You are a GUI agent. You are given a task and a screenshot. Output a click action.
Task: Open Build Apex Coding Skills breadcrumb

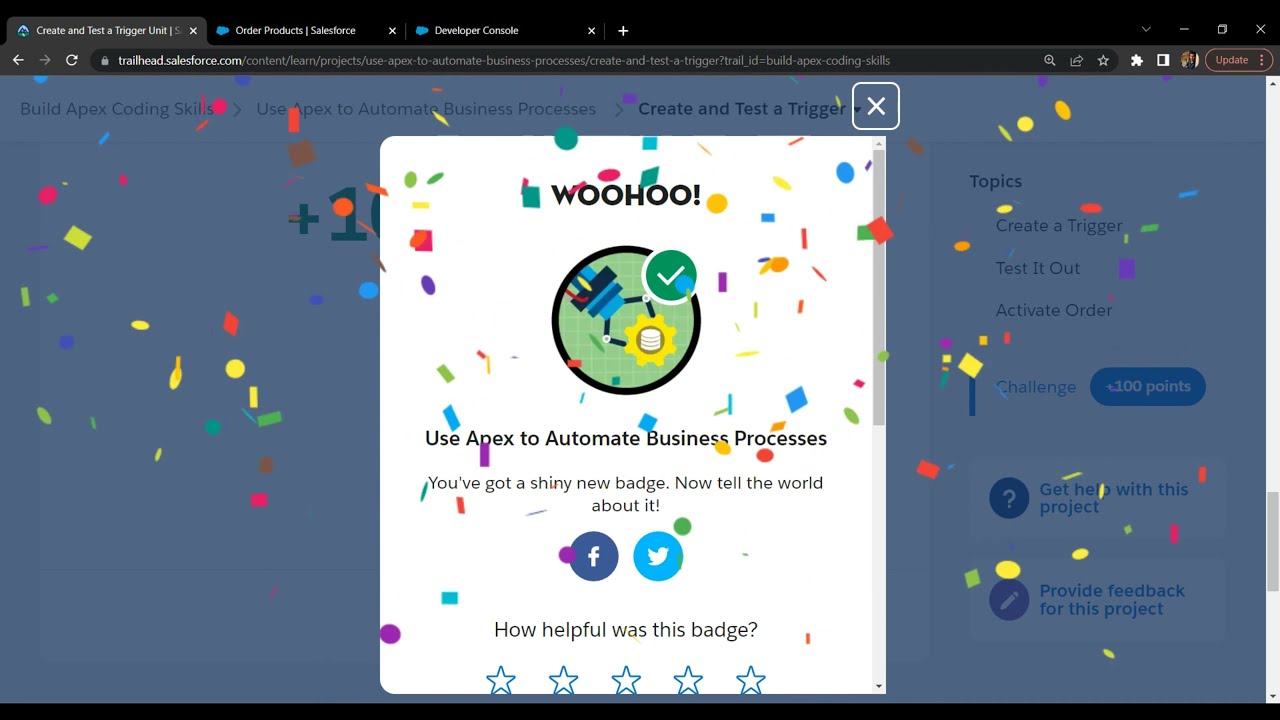click(x=117, y=108)
